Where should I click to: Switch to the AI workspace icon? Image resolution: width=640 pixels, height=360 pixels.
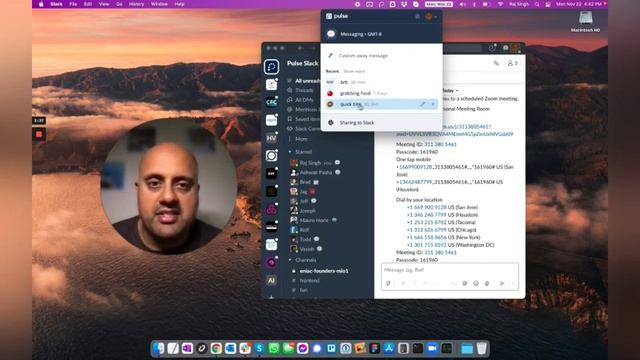(x=271, y=280)
